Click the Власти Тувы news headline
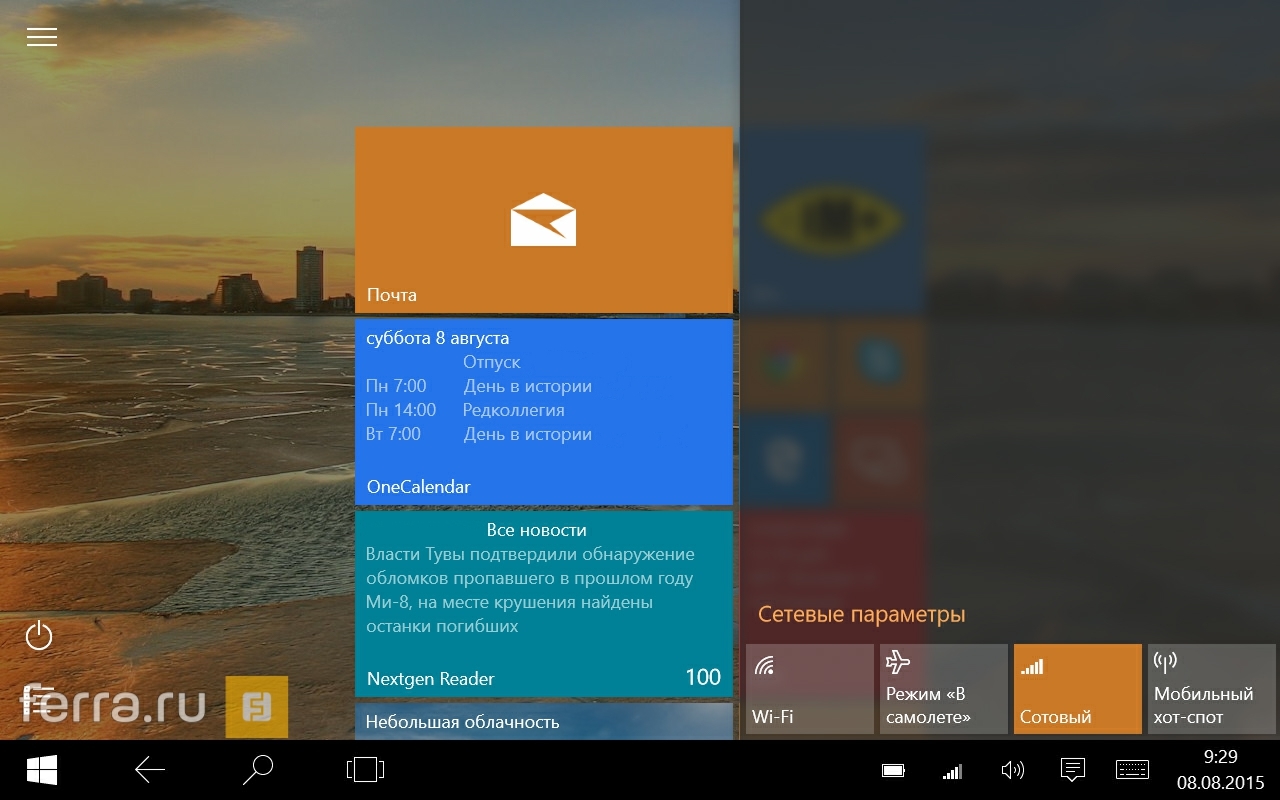Viewport: 1280px width, 800px height. 530,590
